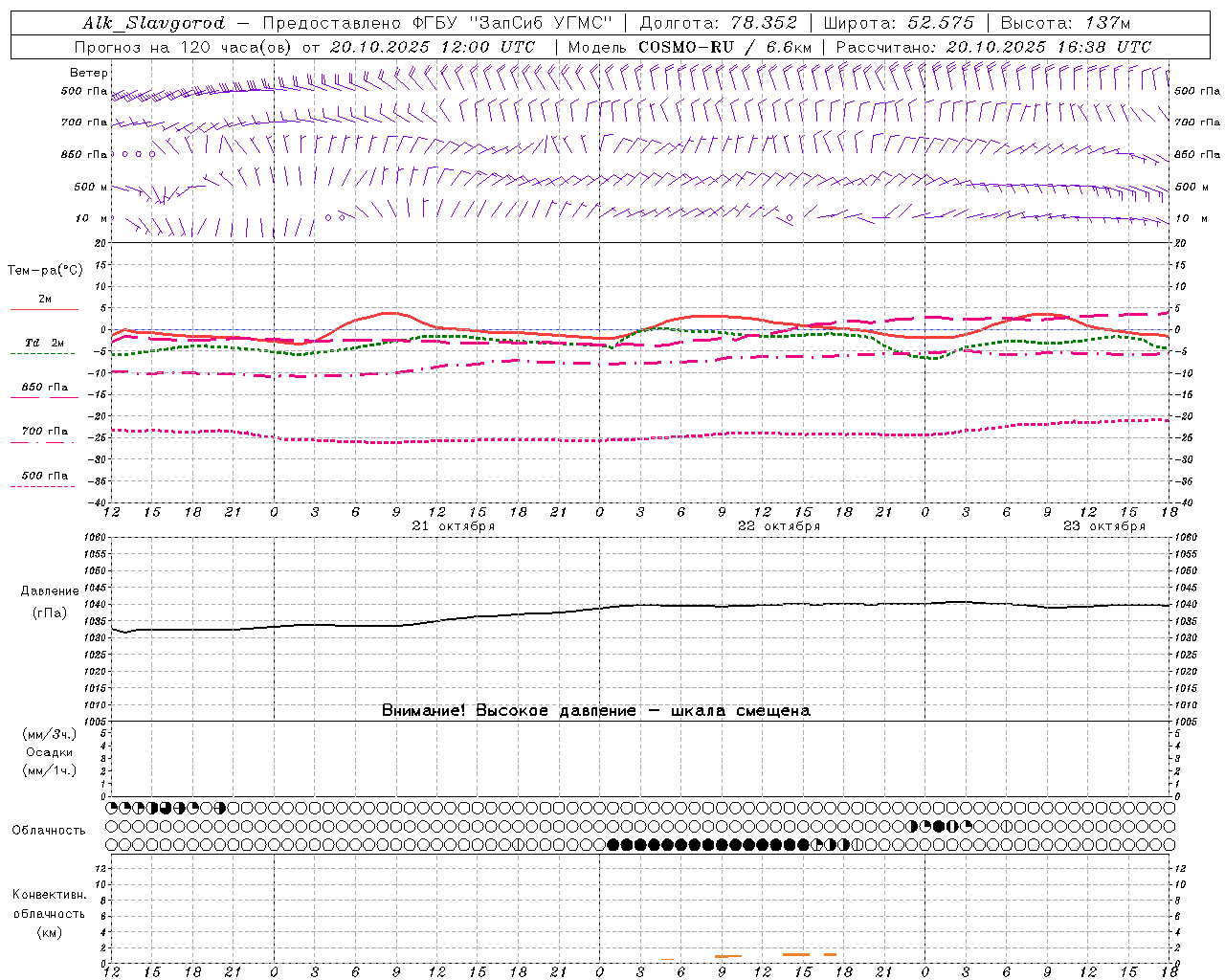Click the (гПа) pressure unit label
Screen dimensions: 1225x980
pos(50,613)
